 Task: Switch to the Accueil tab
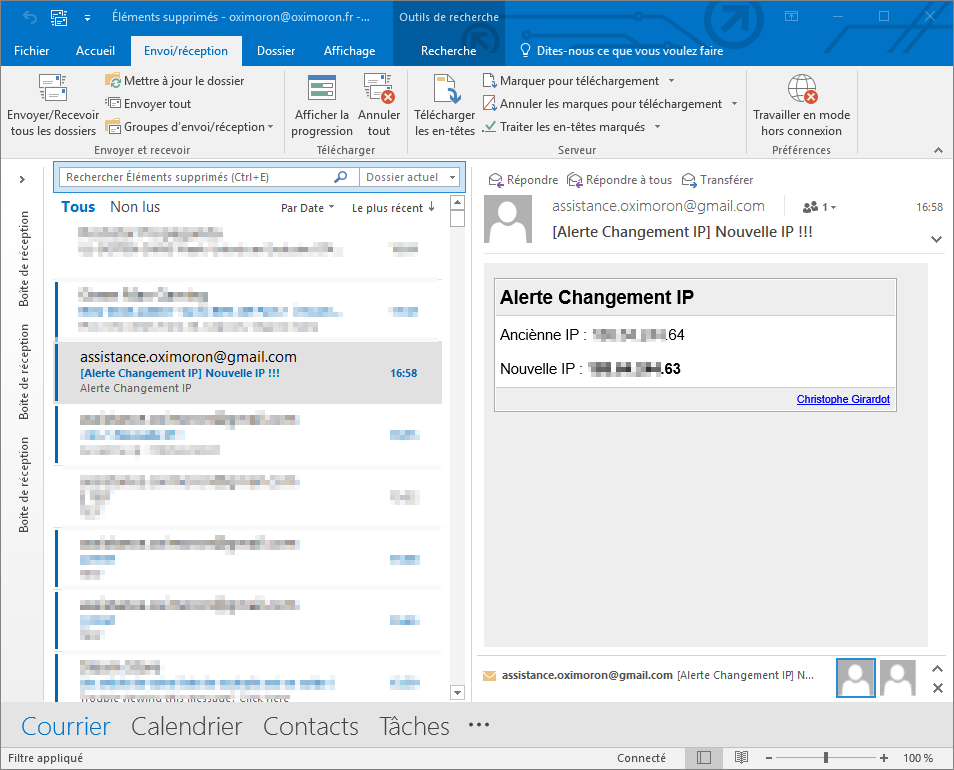click(x=95, y=51)
